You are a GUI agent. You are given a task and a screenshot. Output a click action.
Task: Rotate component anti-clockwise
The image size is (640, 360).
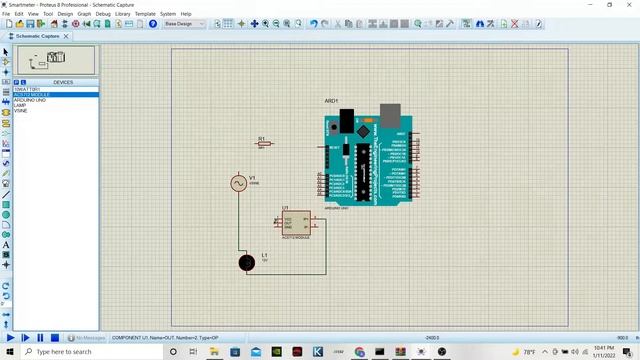coord(6,296)
